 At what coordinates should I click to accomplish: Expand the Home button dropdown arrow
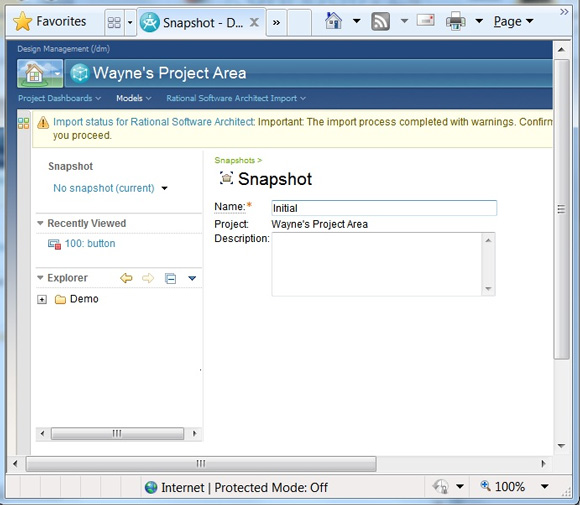356,21
